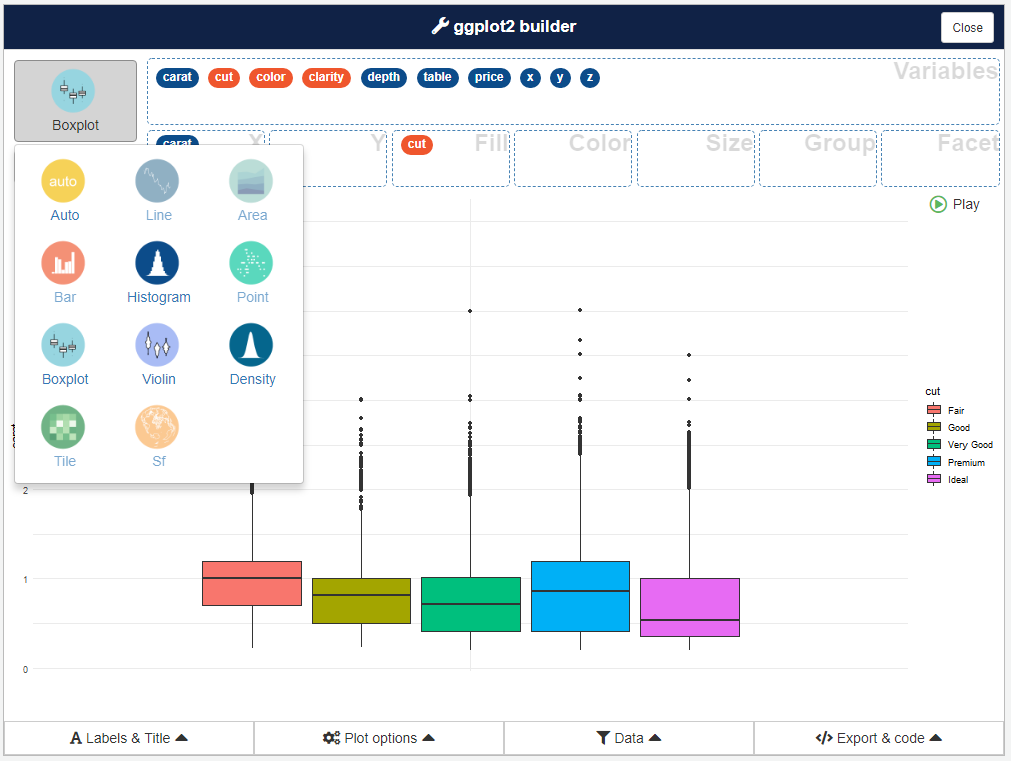Screen dimensions: 1011x761
Task: Choose the Tile chart type
Action: tap(64, 428)
